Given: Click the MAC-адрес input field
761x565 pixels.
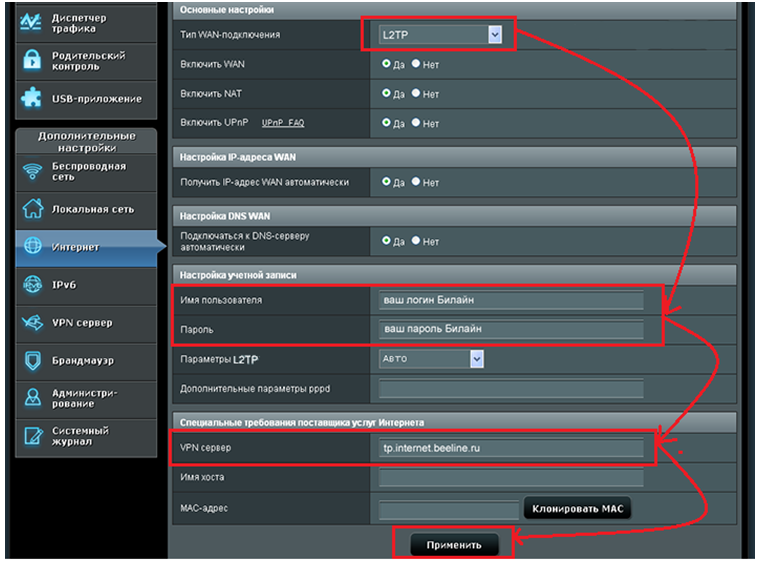Looking at the screenshot, I should tap(449, 510).
